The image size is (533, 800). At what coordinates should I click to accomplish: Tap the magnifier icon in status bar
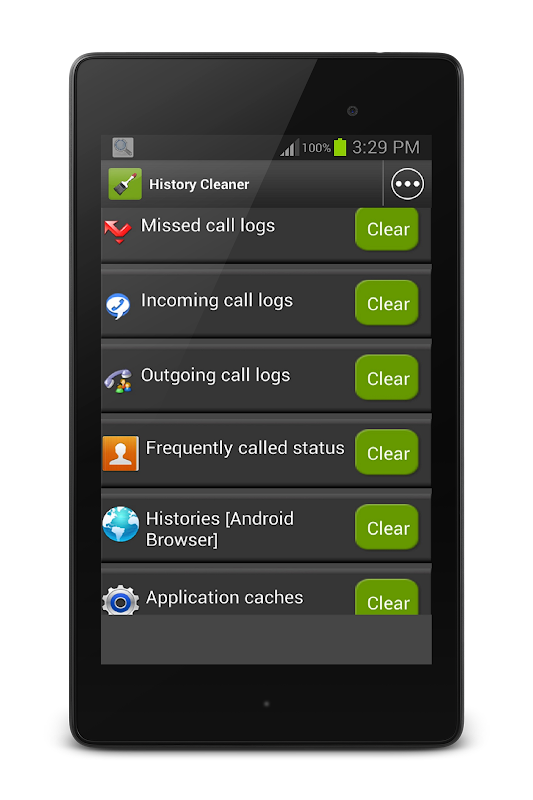coord(123,147)
